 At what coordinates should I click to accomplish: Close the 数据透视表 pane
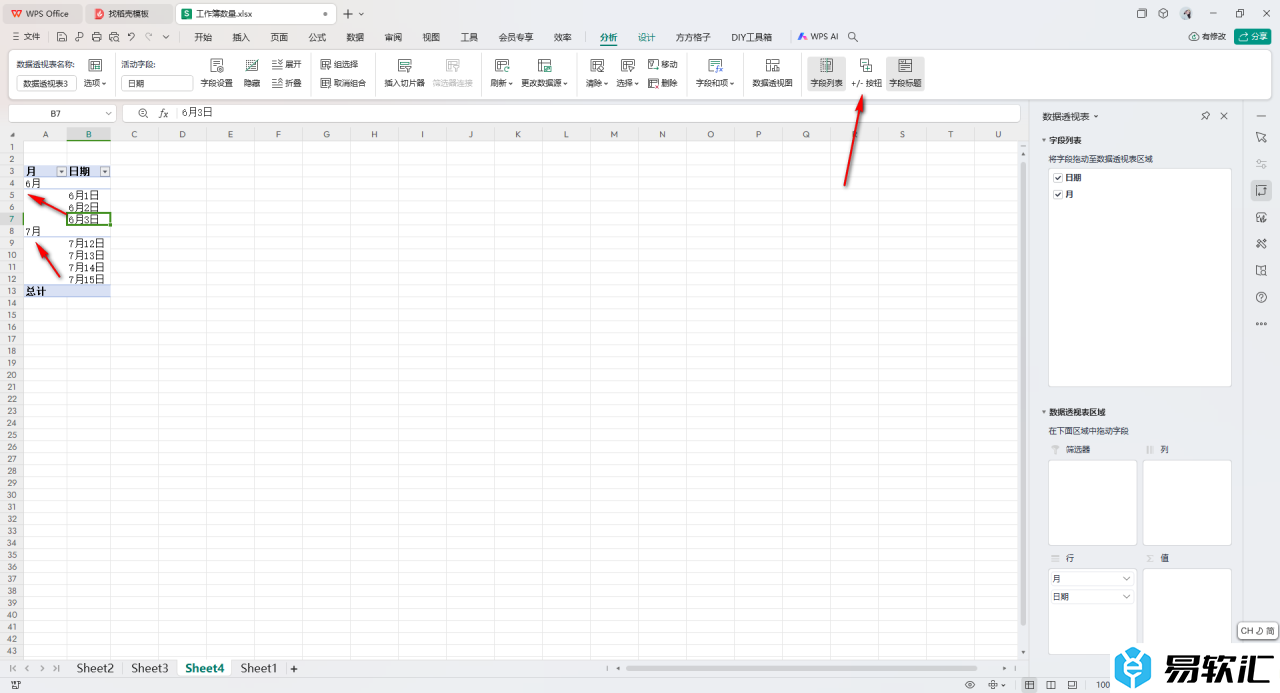point(1224,117)
